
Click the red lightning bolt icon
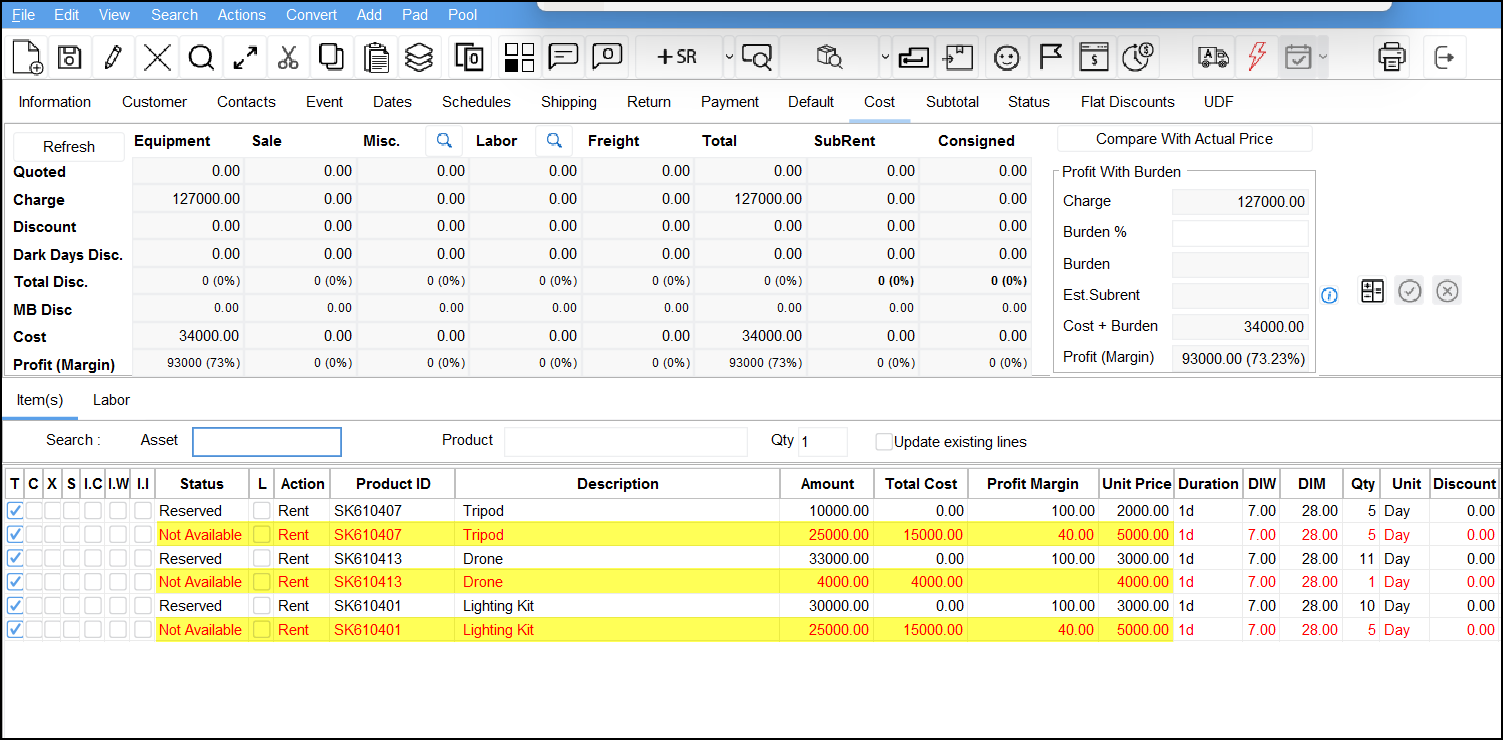pos(1256,57)
